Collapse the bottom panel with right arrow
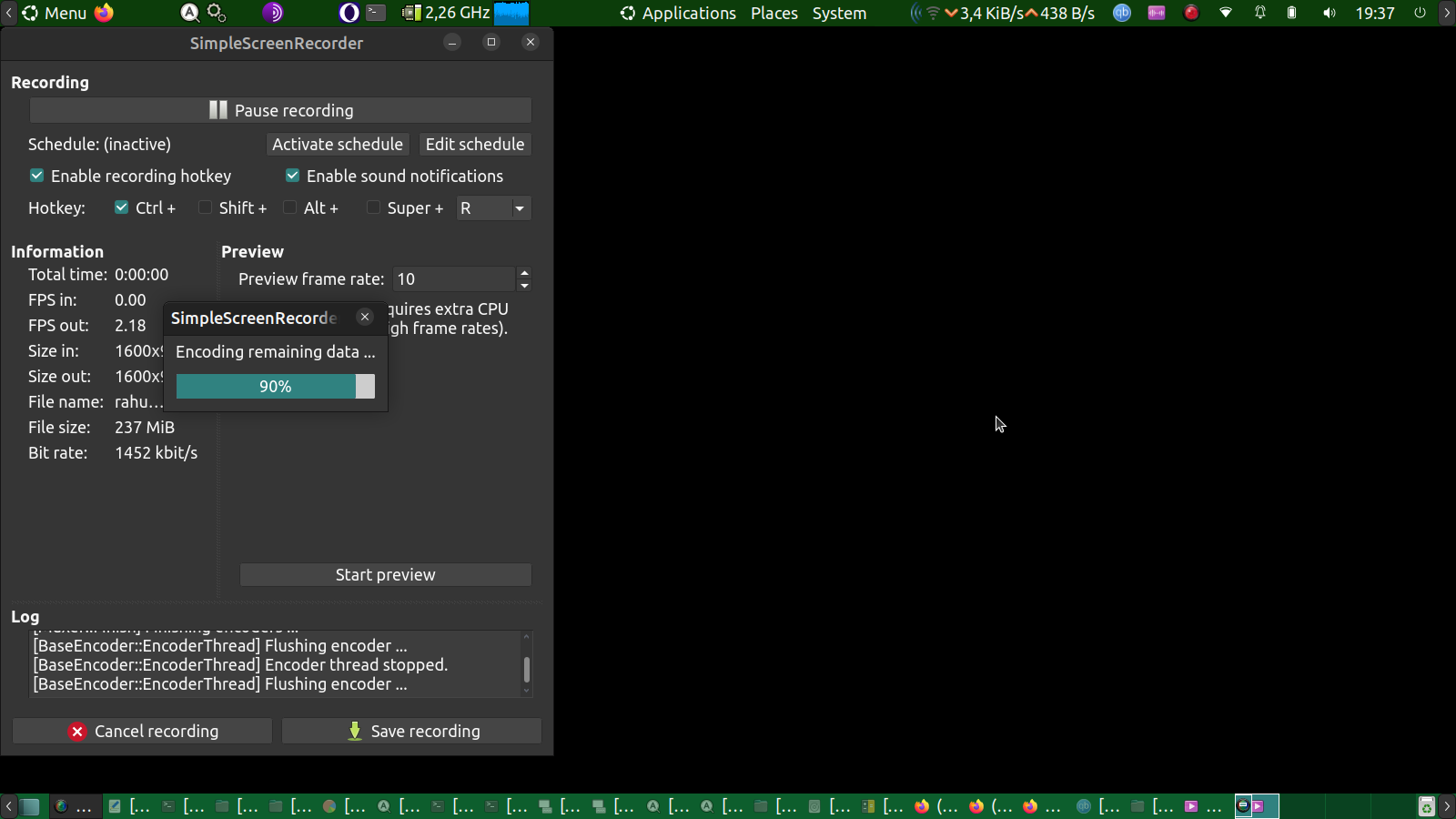This screenshot has height=819, width=1456. (1447, 806)
